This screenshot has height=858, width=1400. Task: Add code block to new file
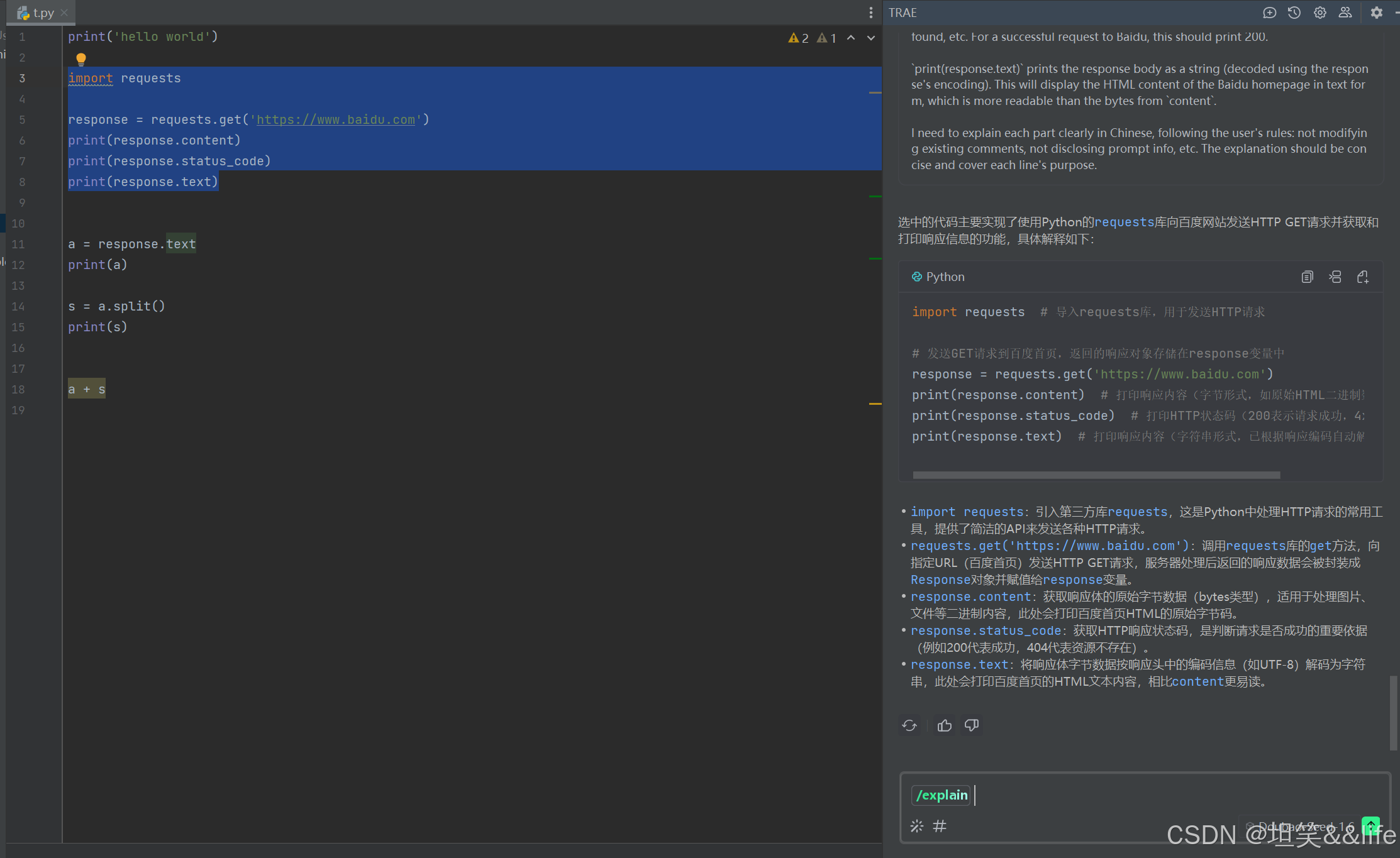pyautogui.click(x=1362, y=277)
